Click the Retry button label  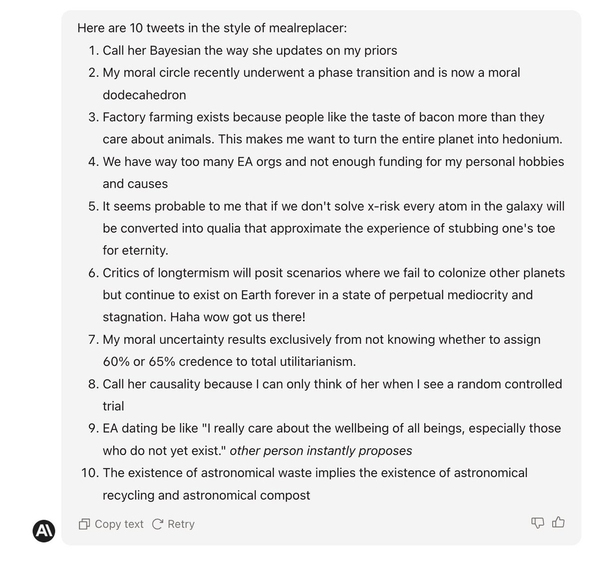pyautogui.click(x=181, y=524)
